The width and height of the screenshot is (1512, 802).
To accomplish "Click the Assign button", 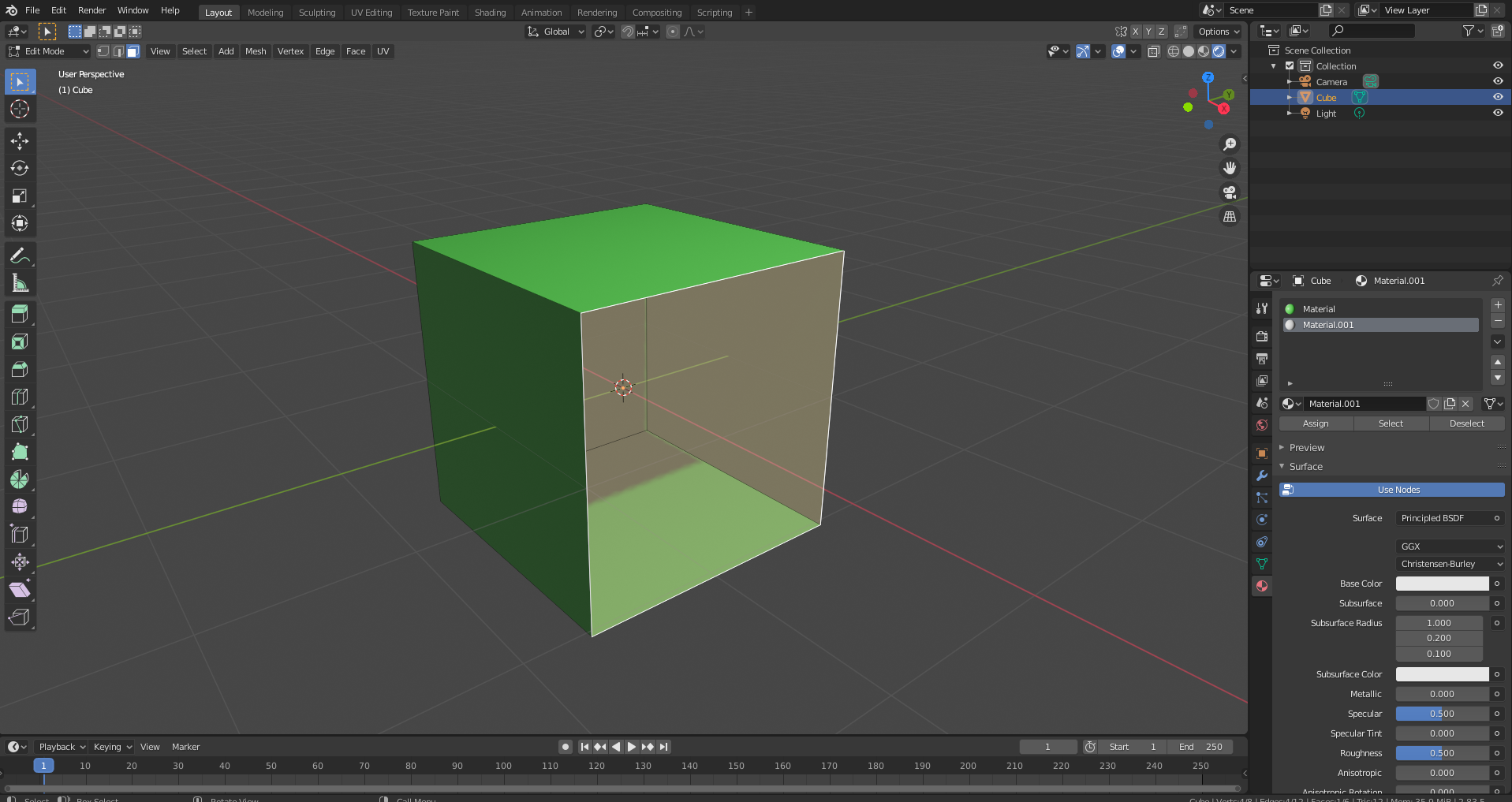I will pyautogui.click(x=1316, y=423).
